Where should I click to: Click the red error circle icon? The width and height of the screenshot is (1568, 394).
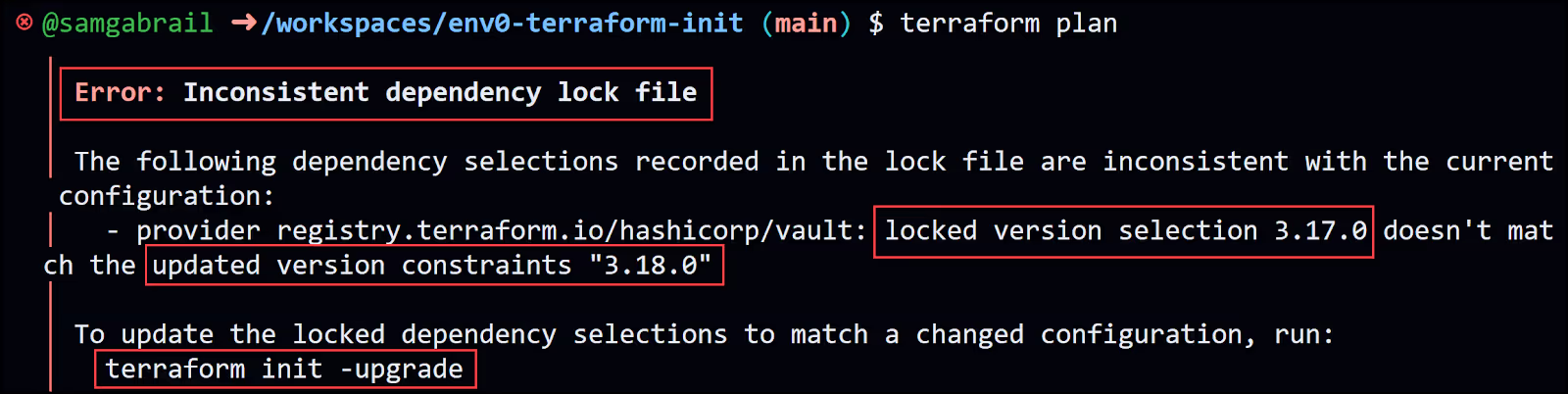[x=24, y=23]
